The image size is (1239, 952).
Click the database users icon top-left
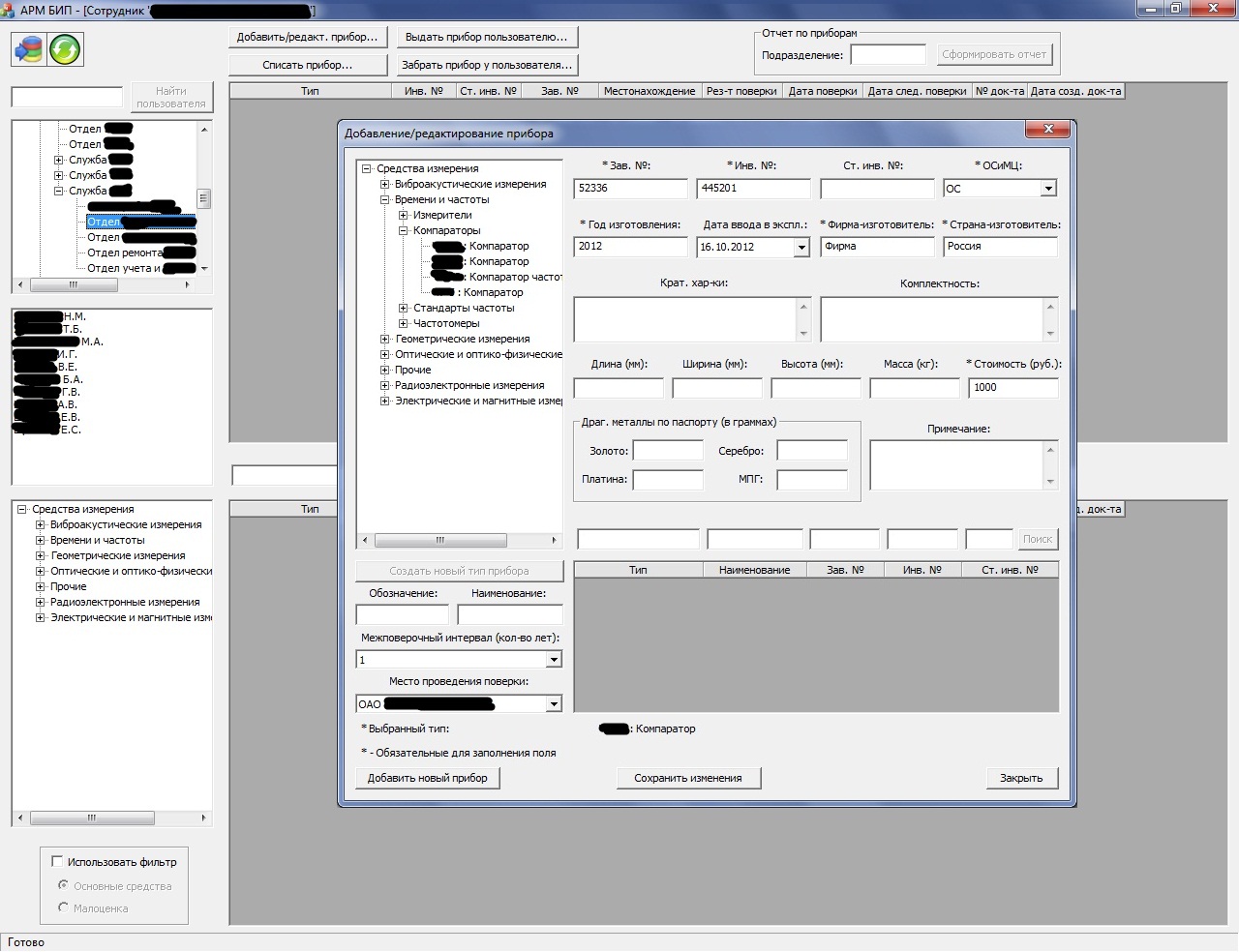29,49
